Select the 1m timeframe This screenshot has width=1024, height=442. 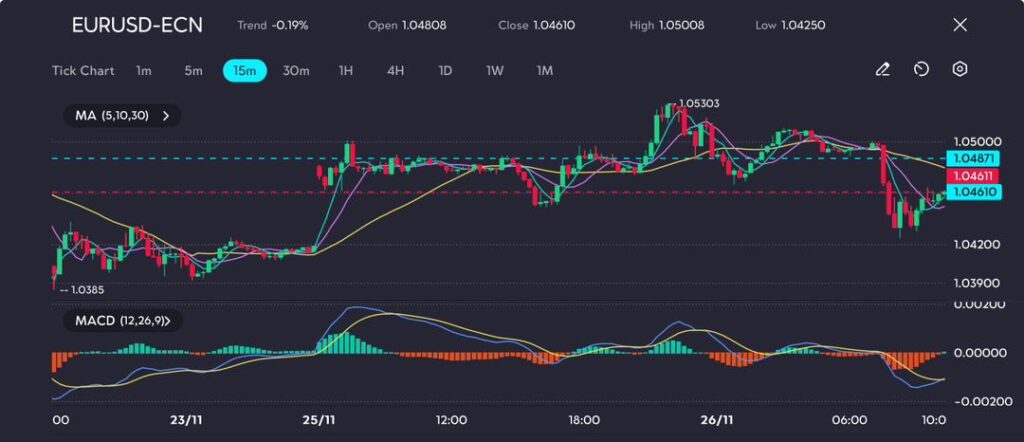pyautogui.click(x=144, y=71)
